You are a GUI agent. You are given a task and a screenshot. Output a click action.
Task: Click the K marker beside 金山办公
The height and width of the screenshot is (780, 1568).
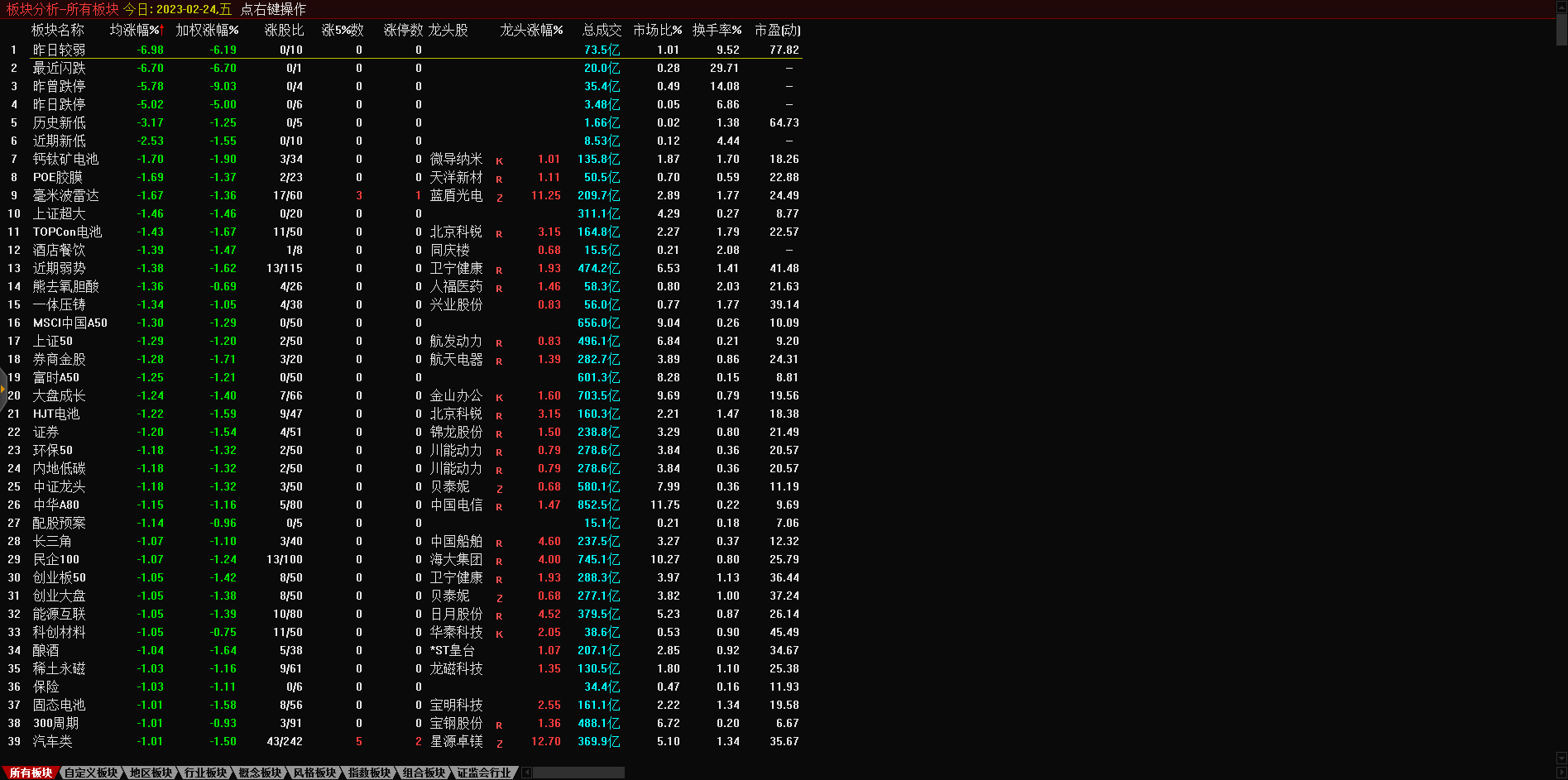499,398
